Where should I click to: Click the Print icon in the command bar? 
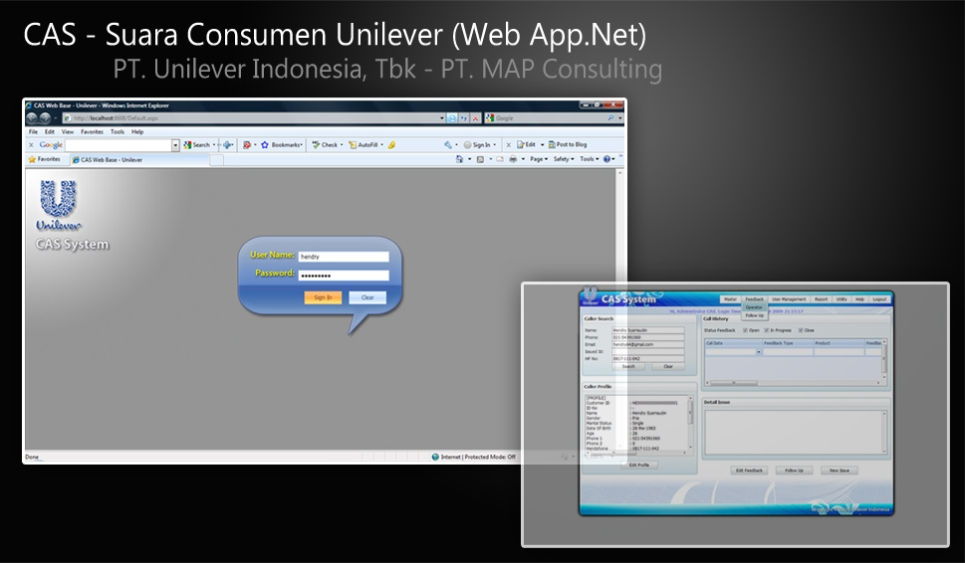point(513,159)
